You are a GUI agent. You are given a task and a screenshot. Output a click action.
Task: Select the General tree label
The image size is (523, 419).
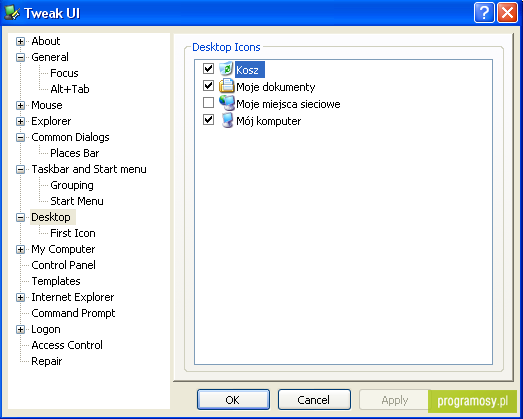point(50,57)
